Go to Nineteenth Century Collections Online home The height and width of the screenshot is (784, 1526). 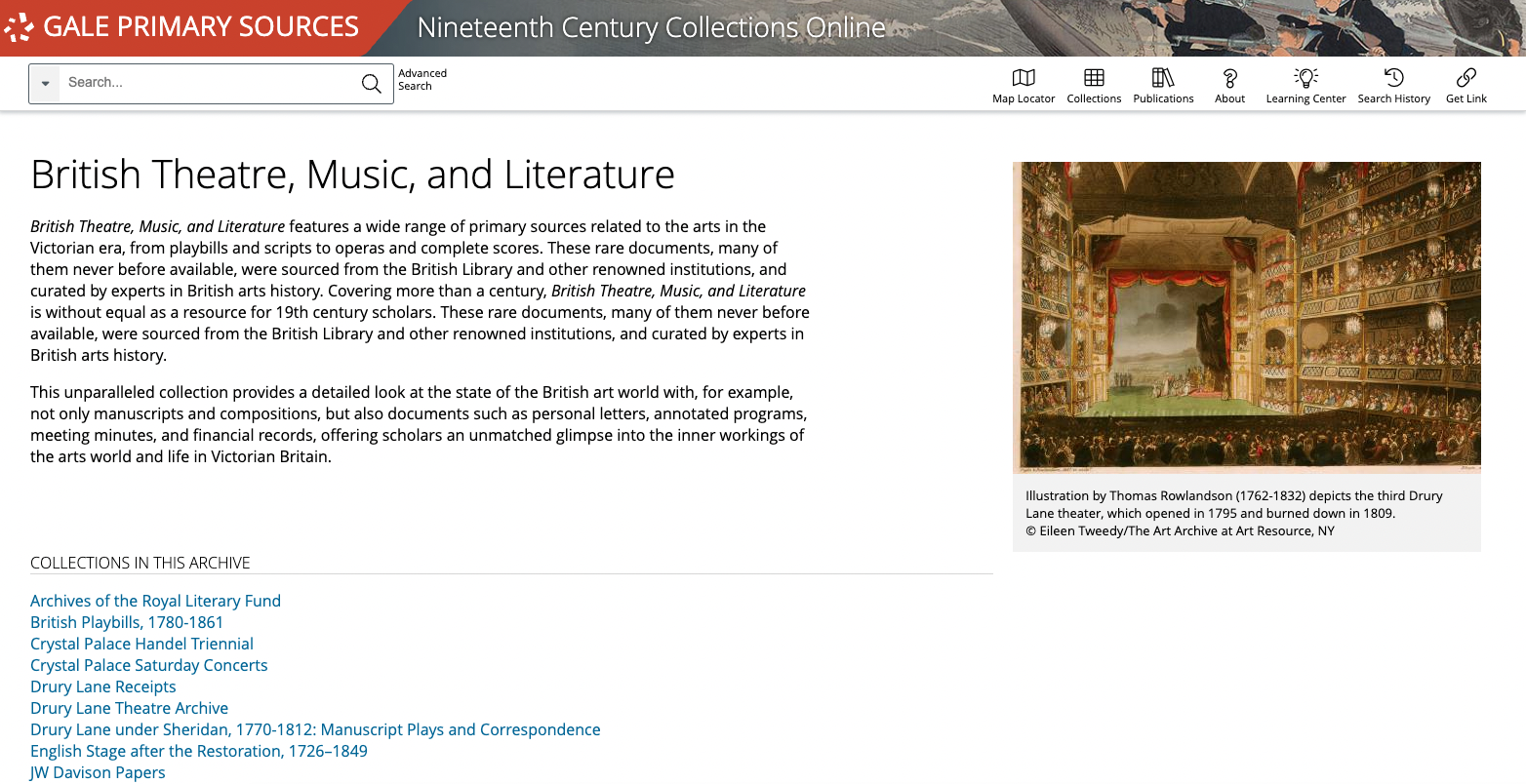click(x=651, y=27)
